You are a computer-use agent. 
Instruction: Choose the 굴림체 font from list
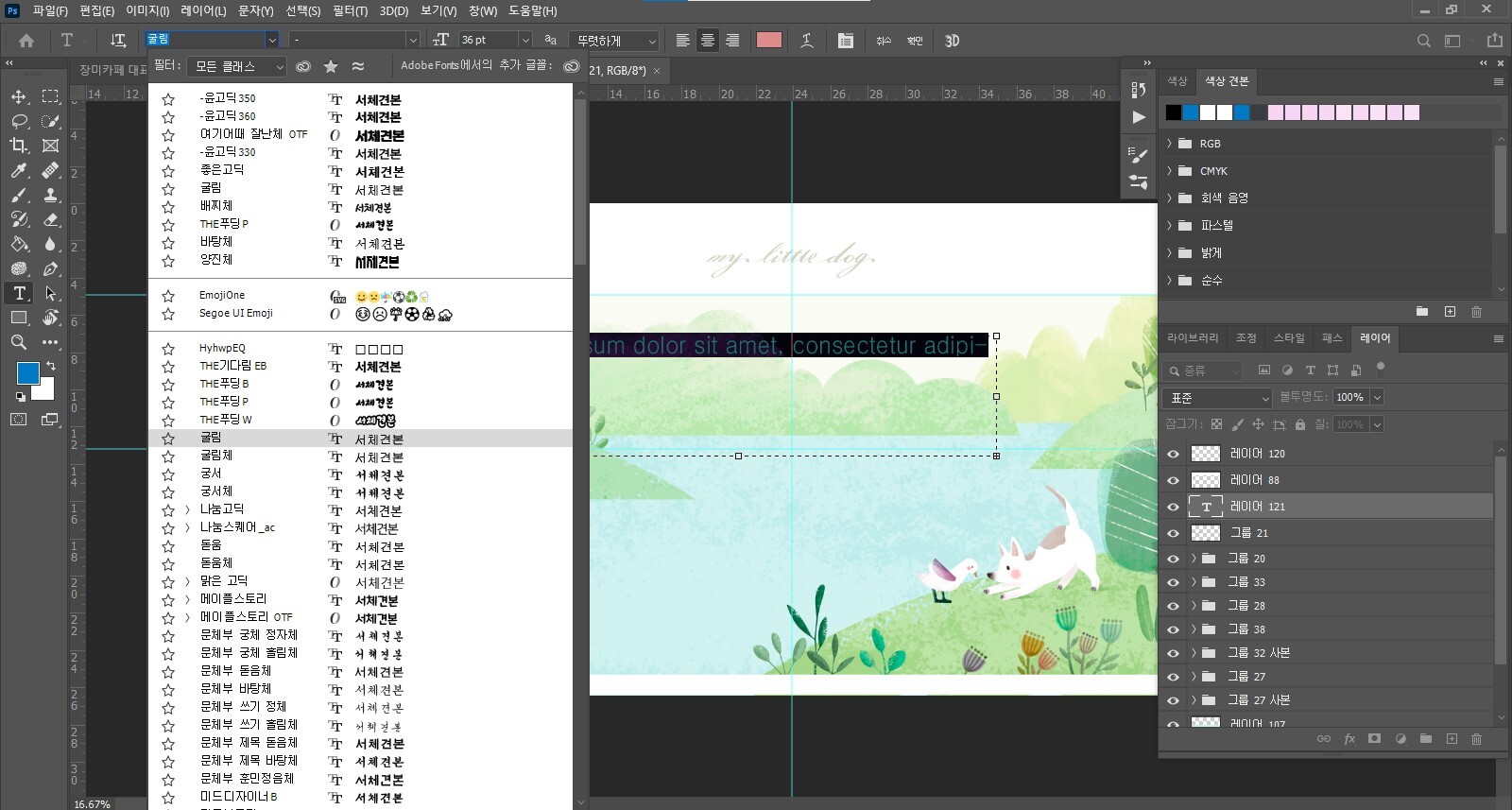(x=216, y=457)
